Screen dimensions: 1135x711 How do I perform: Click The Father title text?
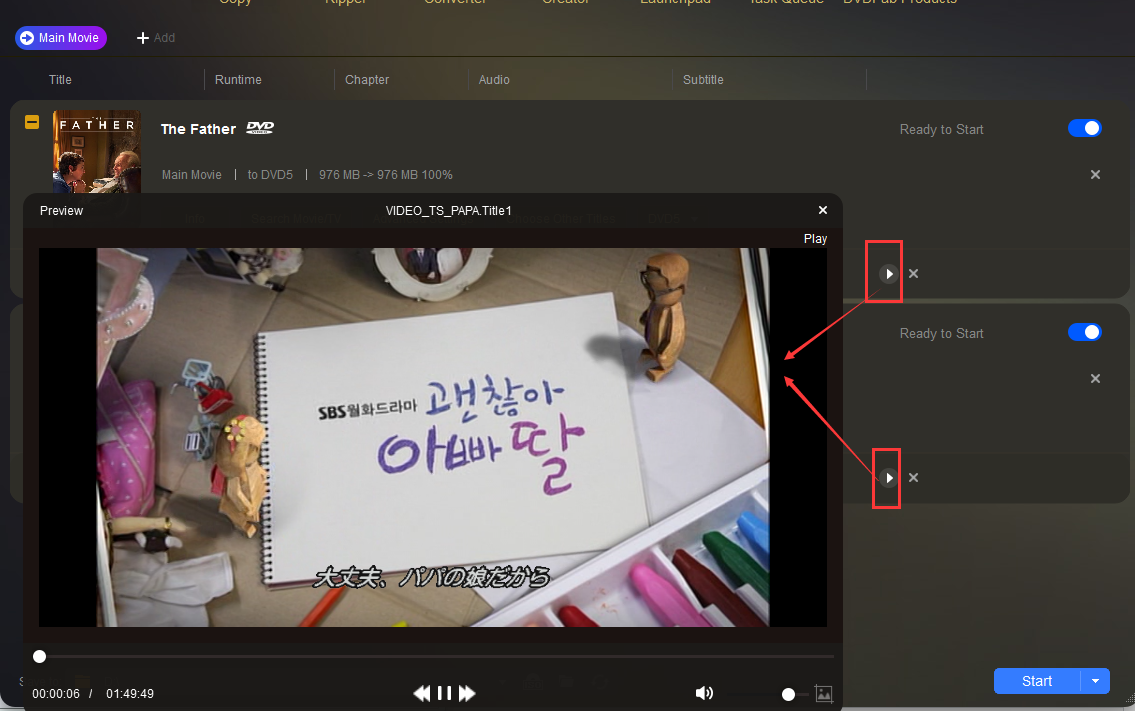point(198,129)
